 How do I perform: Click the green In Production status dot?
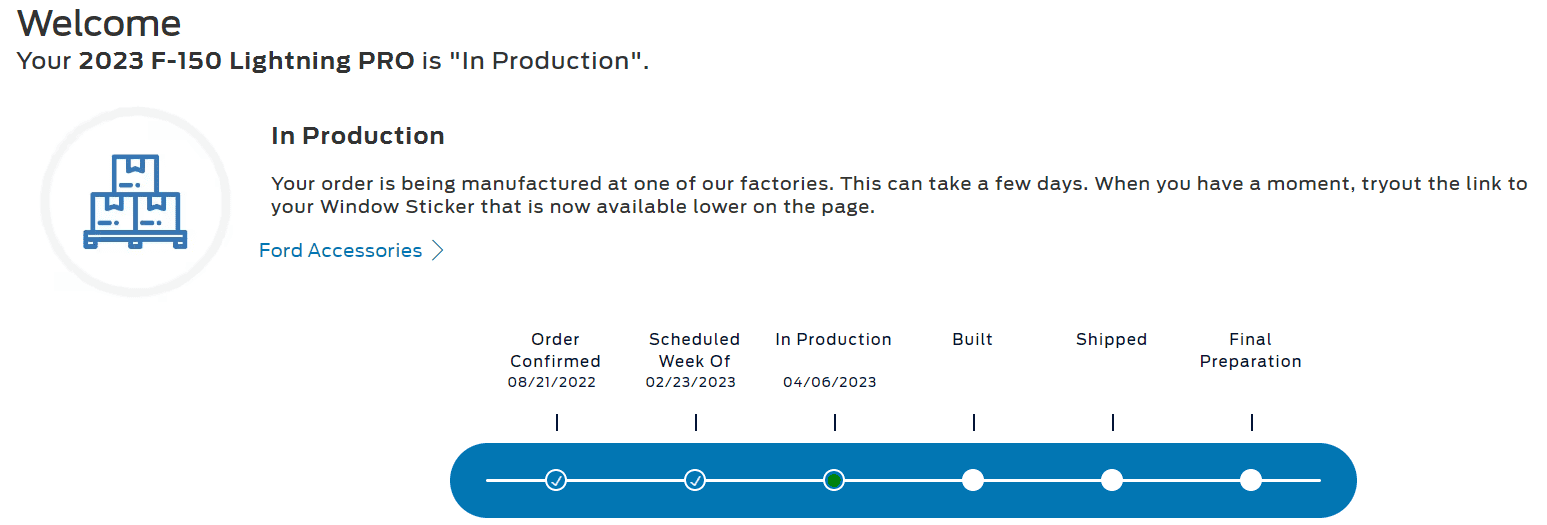click(834, 481)
